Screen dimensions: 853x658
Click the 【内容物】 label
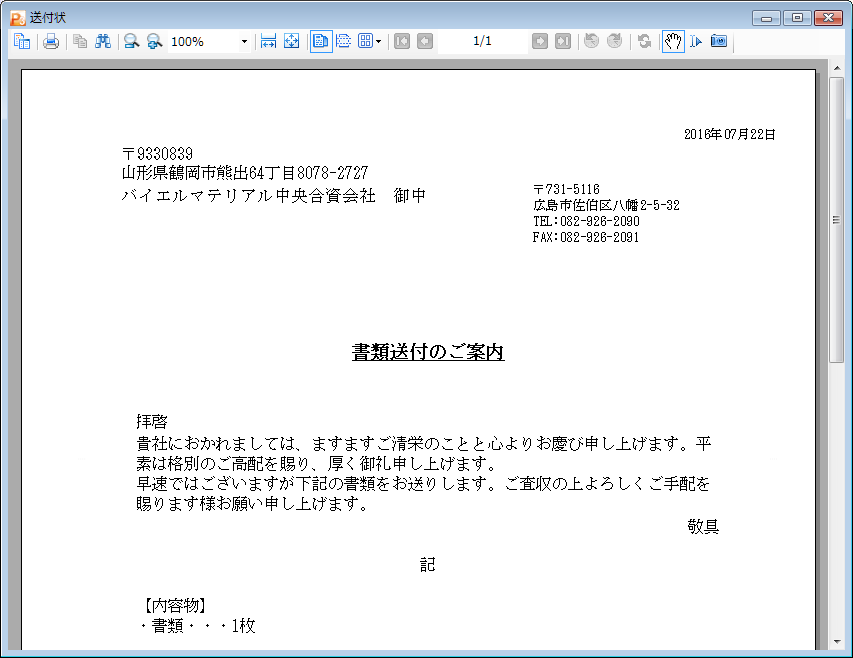click(x=175, y=605)
